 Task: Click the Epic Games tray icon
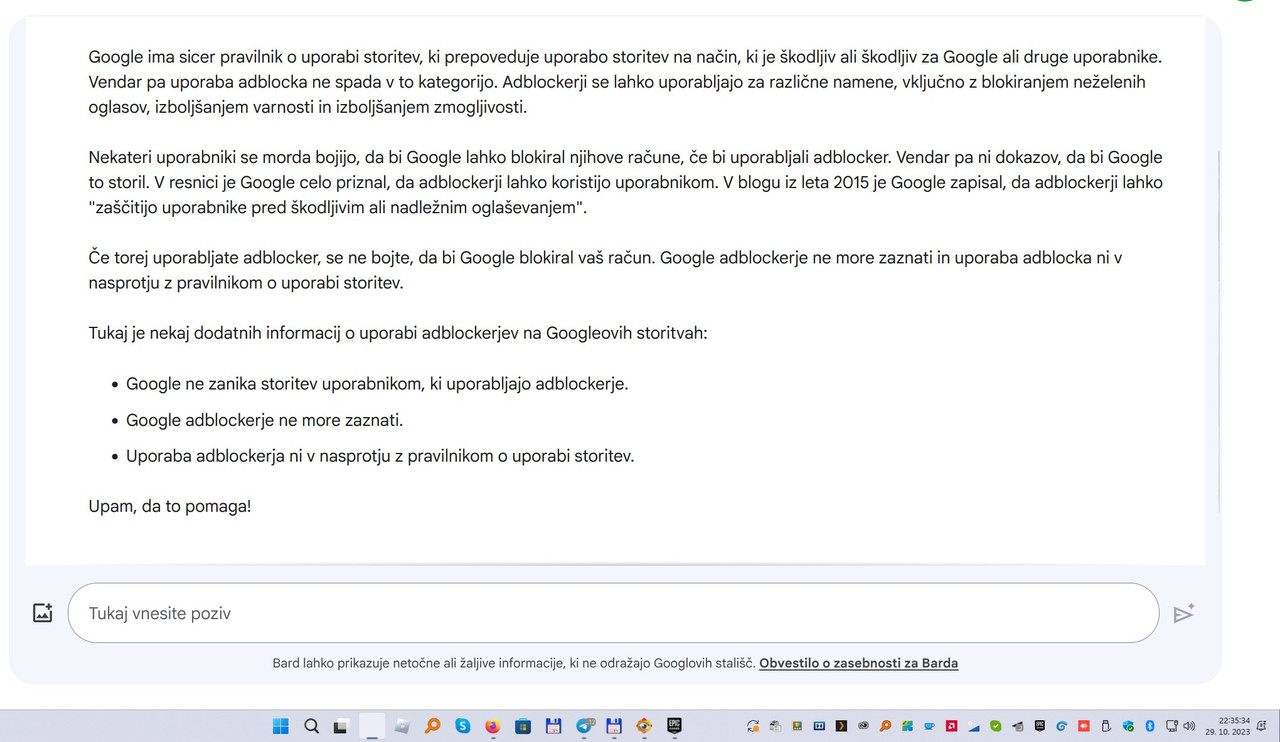point(1039,726)
